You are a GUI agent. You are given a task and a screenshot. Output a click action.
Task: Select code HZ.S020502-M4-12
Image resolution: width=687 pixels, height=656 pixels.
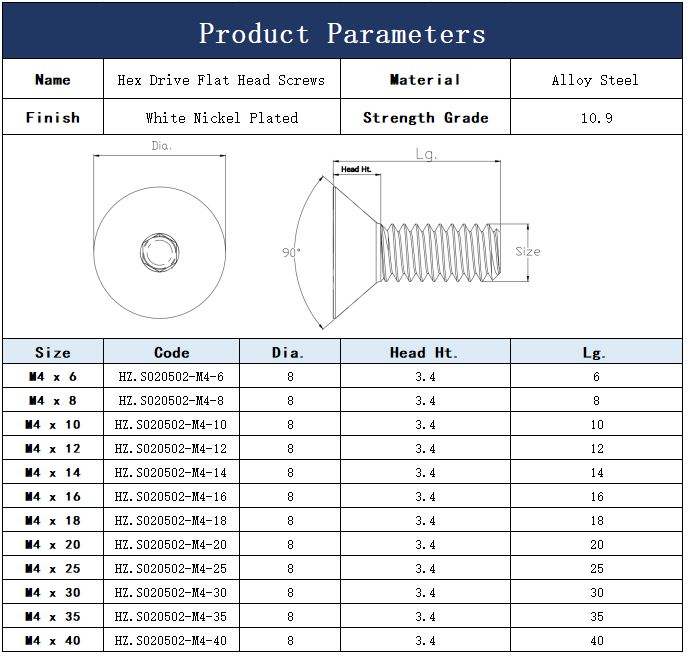click(172, 449)
